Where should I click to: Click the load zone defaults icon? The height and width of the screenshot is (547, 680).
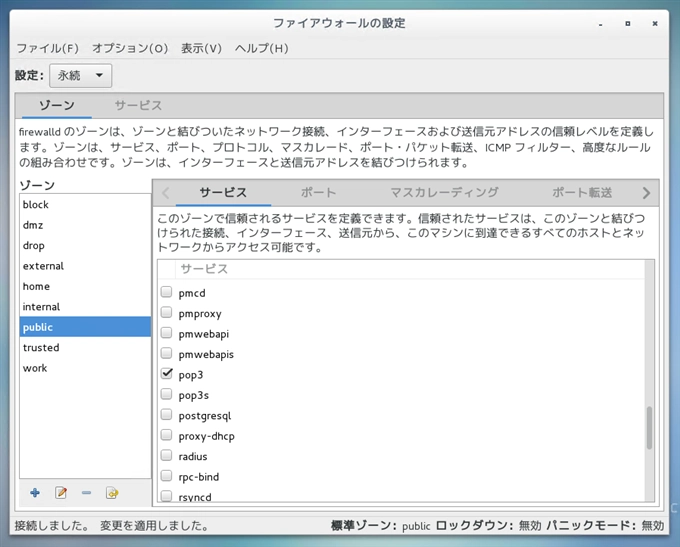[112, 493]
